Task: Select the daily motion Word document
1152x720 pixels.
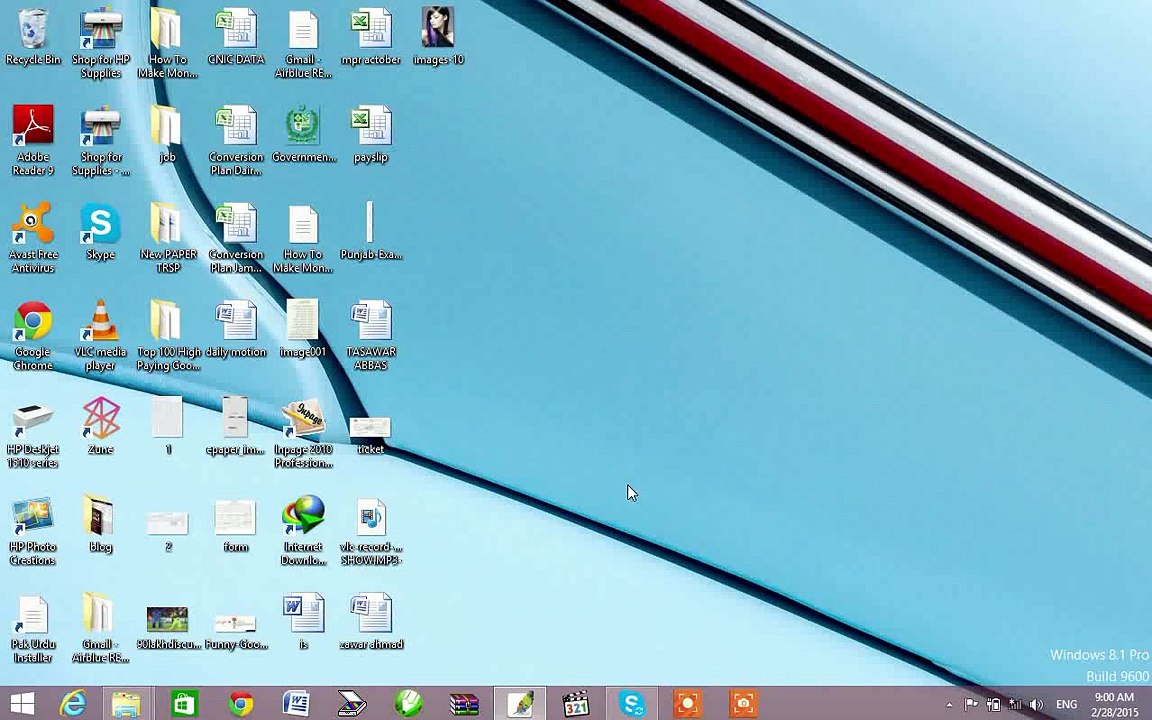Action: 236,329
